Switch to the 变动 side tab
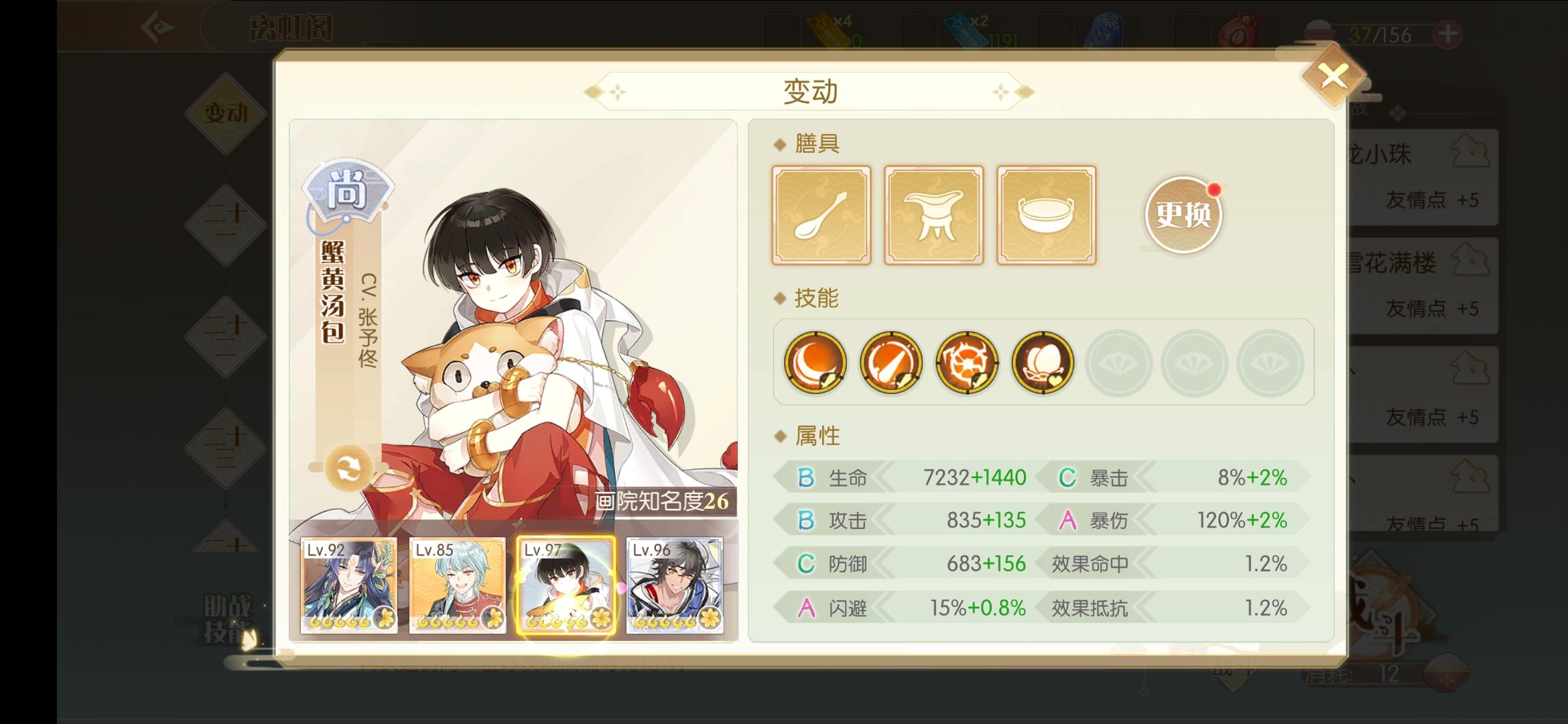This screenshot has width=1568, height=724. (226, 113)
